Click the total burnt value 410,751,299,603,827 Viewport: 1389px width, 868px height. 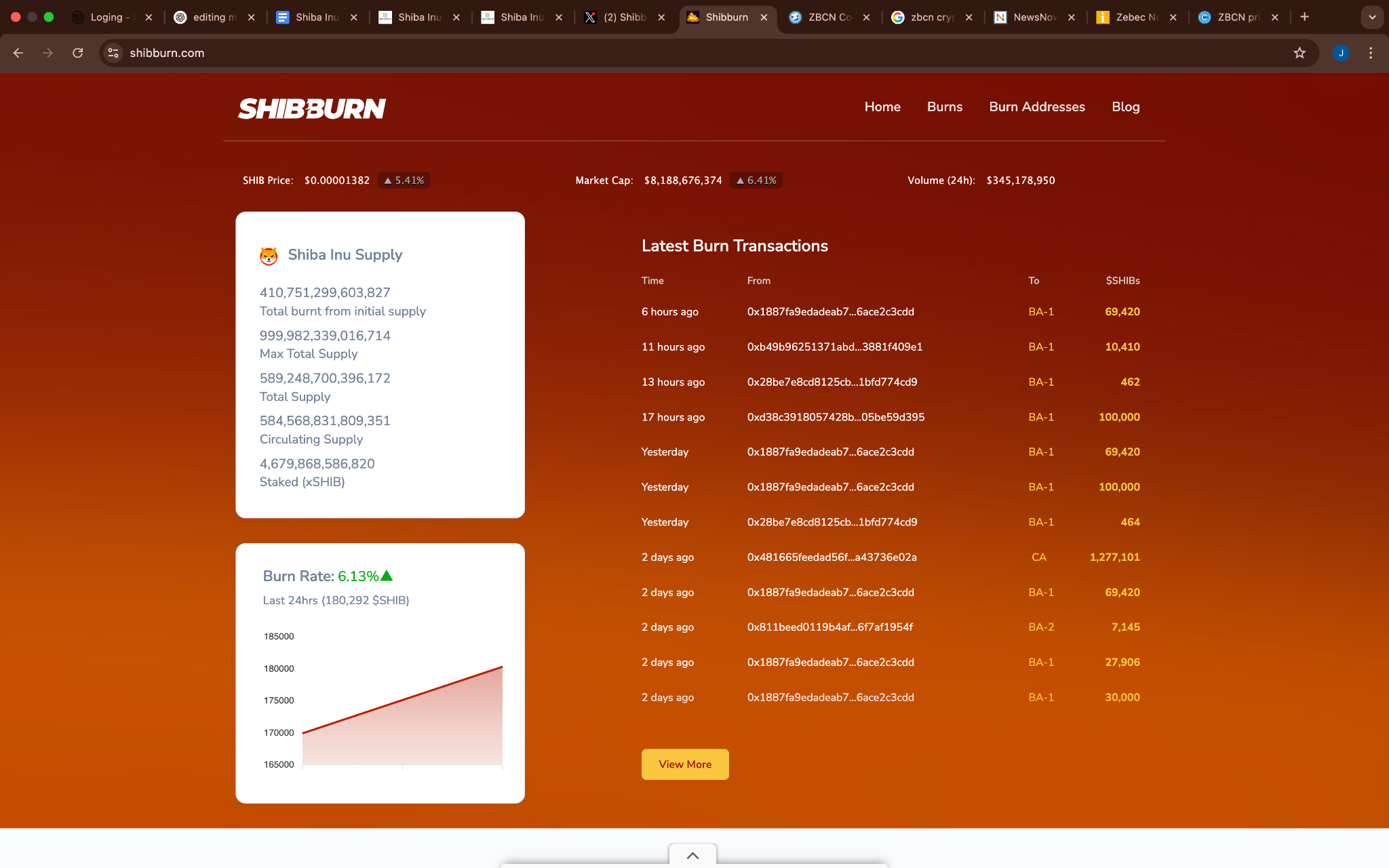(325, 293)
